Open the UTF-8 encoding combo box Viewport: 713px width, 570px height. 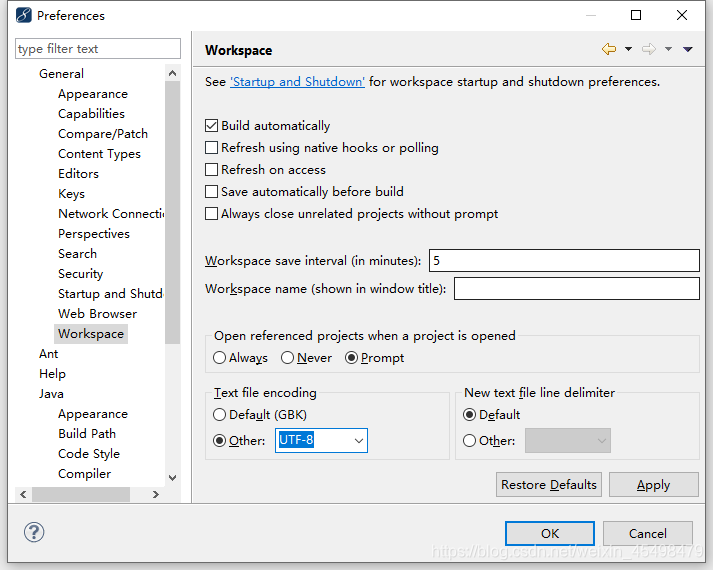tap(321, 440)
